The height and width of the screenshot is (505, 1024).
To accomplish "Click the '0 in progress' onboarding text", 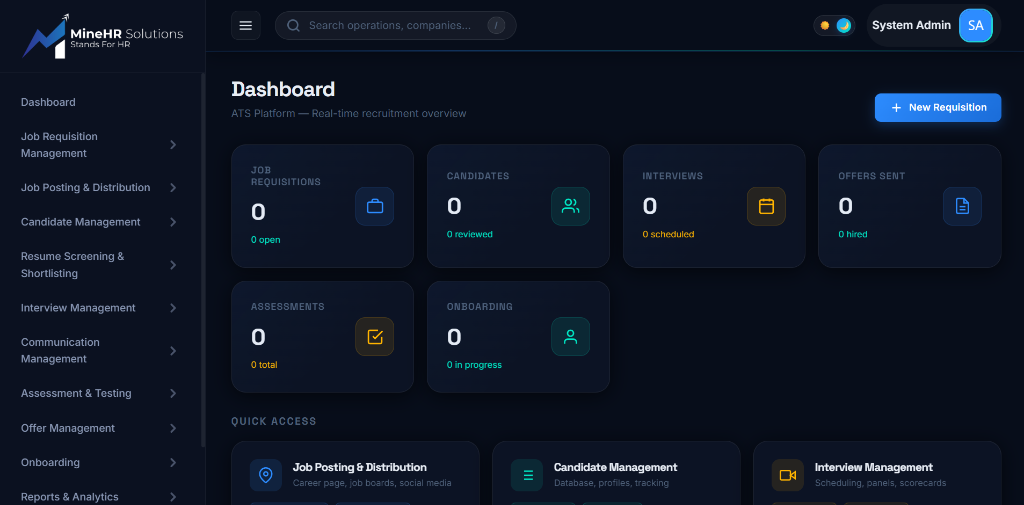I will pyautogui.click(x=474, y=365).
